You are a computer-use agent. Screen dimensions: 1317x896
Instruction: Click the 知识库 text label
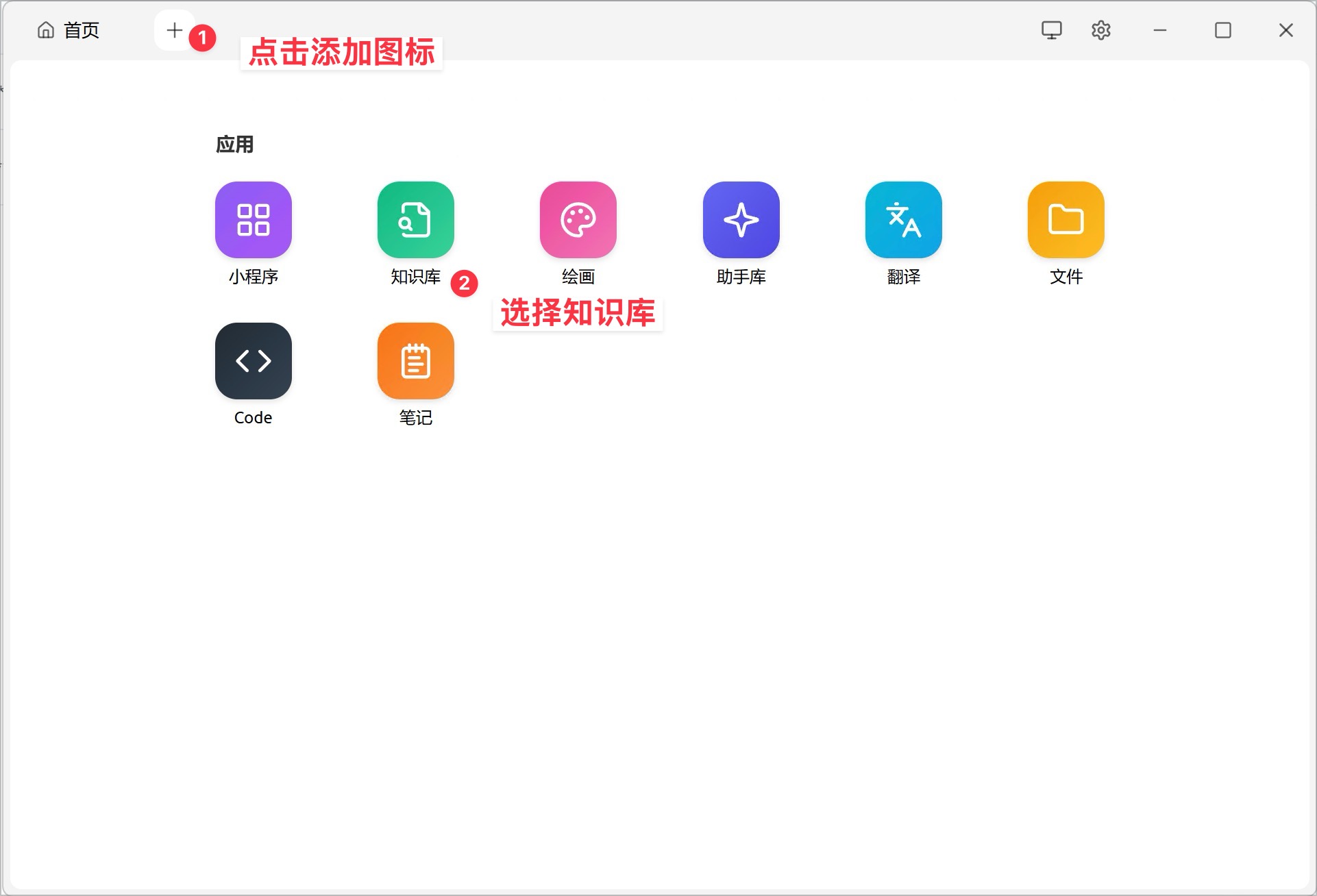[415, 277]
